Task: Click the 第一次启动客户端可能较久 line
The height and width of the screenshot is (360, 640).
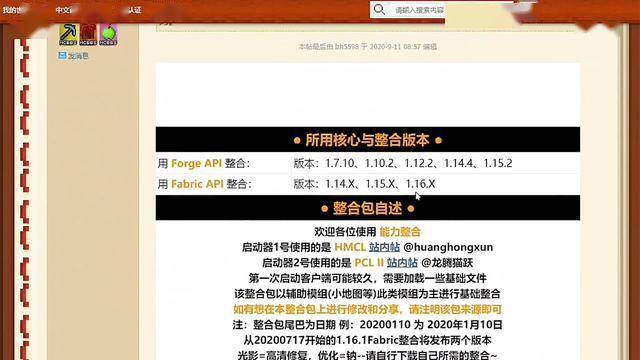Action: click(x=367, y=278)
